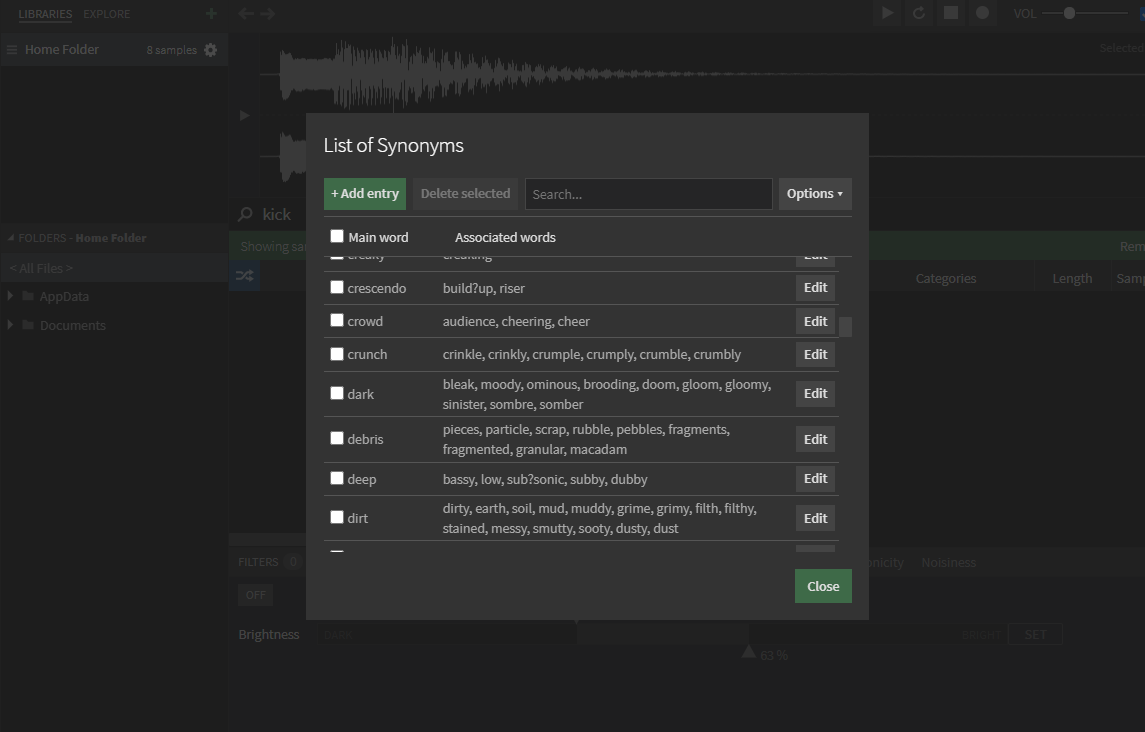The height and width of the screenshot is (732, 1145).
Task: Click the AppData folder icon
Action: tap(28, 296)
